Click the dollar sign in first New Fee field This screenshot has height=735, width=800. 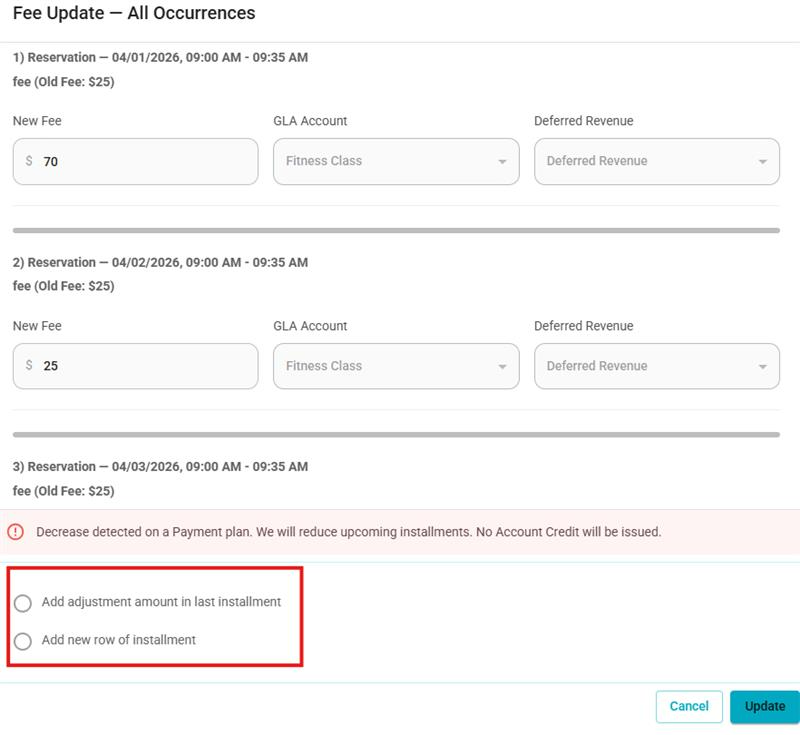pos(29,161)
